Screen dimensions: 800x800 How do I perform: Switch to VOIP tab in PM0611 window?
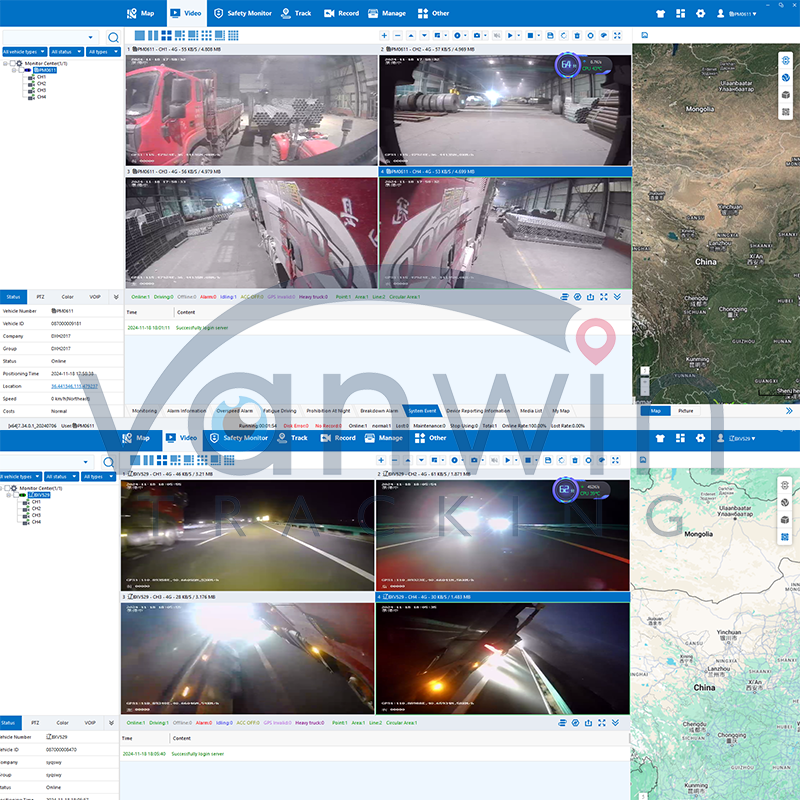click(95, 296)
